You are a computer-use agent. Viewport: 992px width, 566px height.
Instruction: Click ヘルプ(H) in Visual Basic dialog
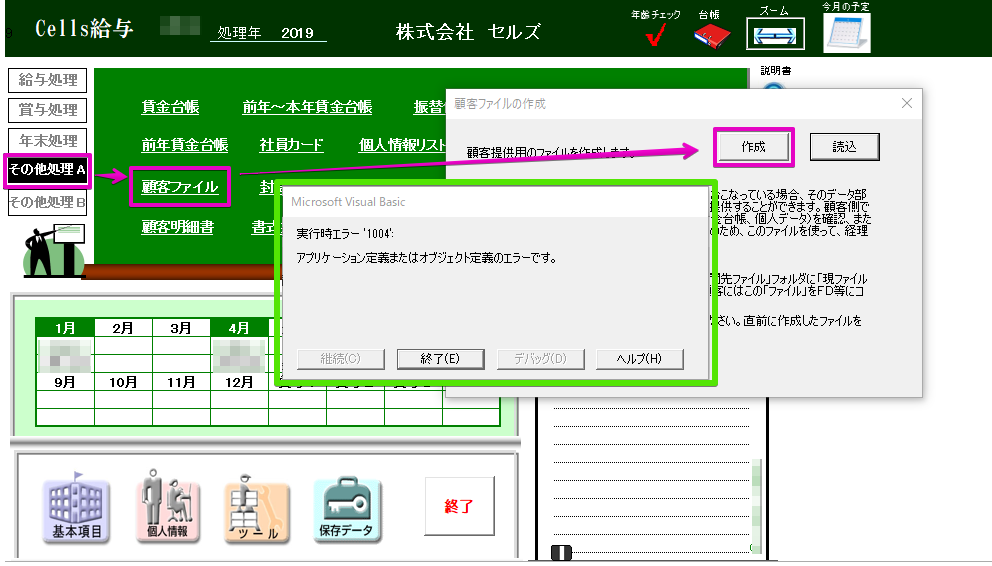click(x=640, y=359)
